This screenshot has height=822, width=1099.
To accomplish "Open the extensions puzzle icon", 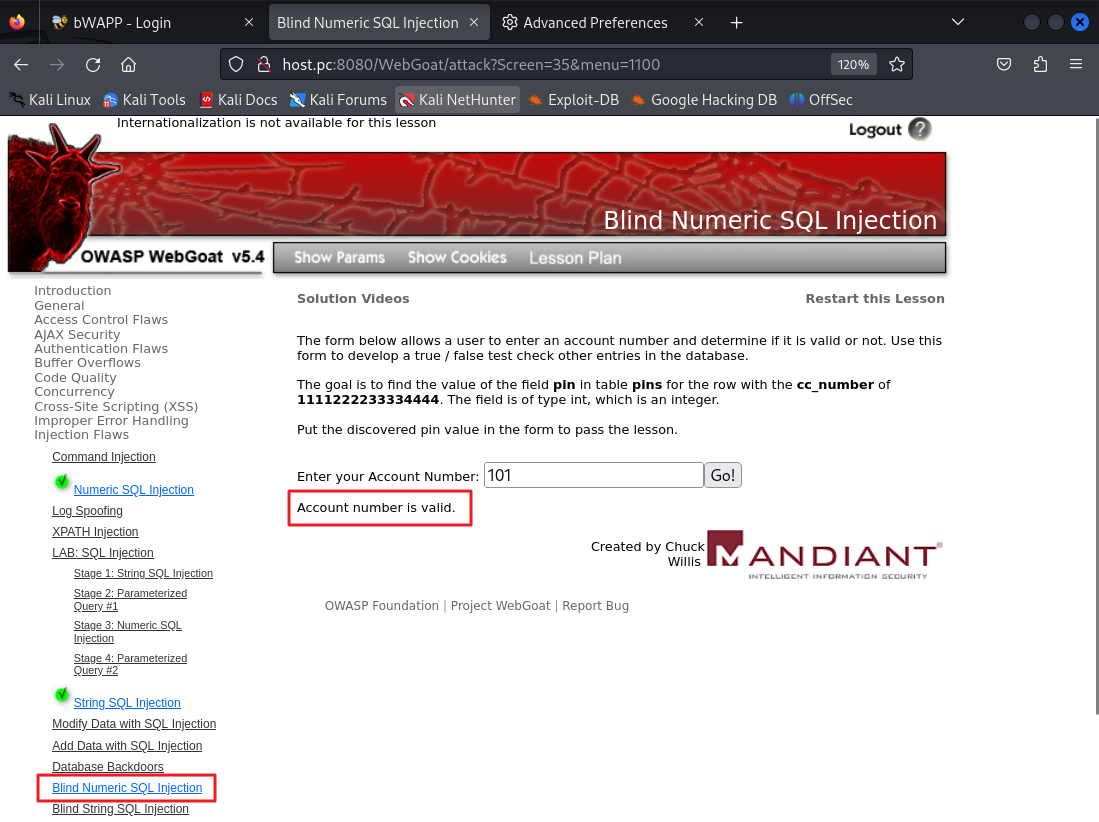I will (1040, 64).
